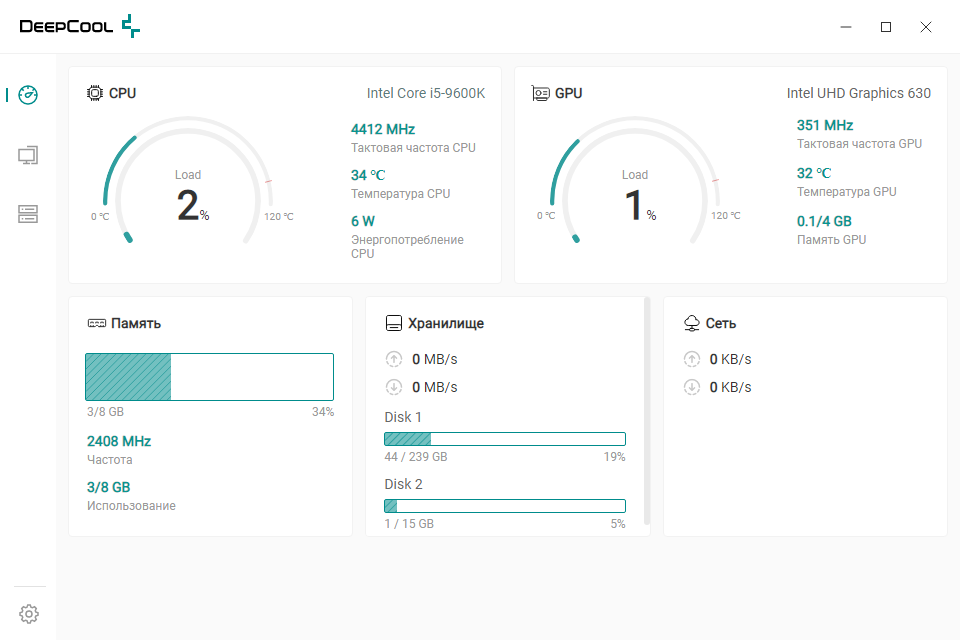Click the Память heading
The image size is (960, 640).
click(x=136, y=323)
